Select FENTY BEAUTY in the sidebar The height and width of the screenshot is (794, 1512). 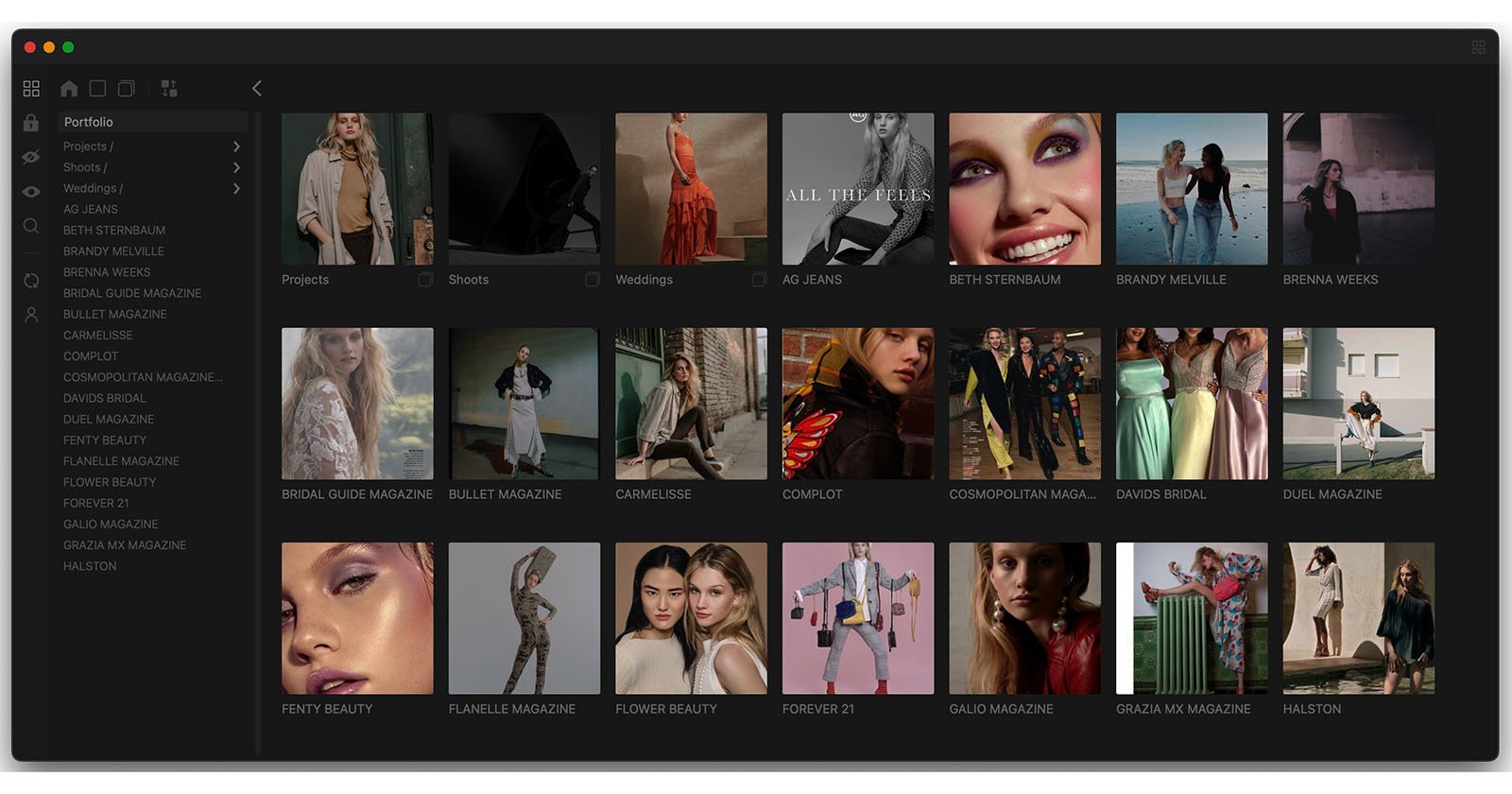coord(105,440)
